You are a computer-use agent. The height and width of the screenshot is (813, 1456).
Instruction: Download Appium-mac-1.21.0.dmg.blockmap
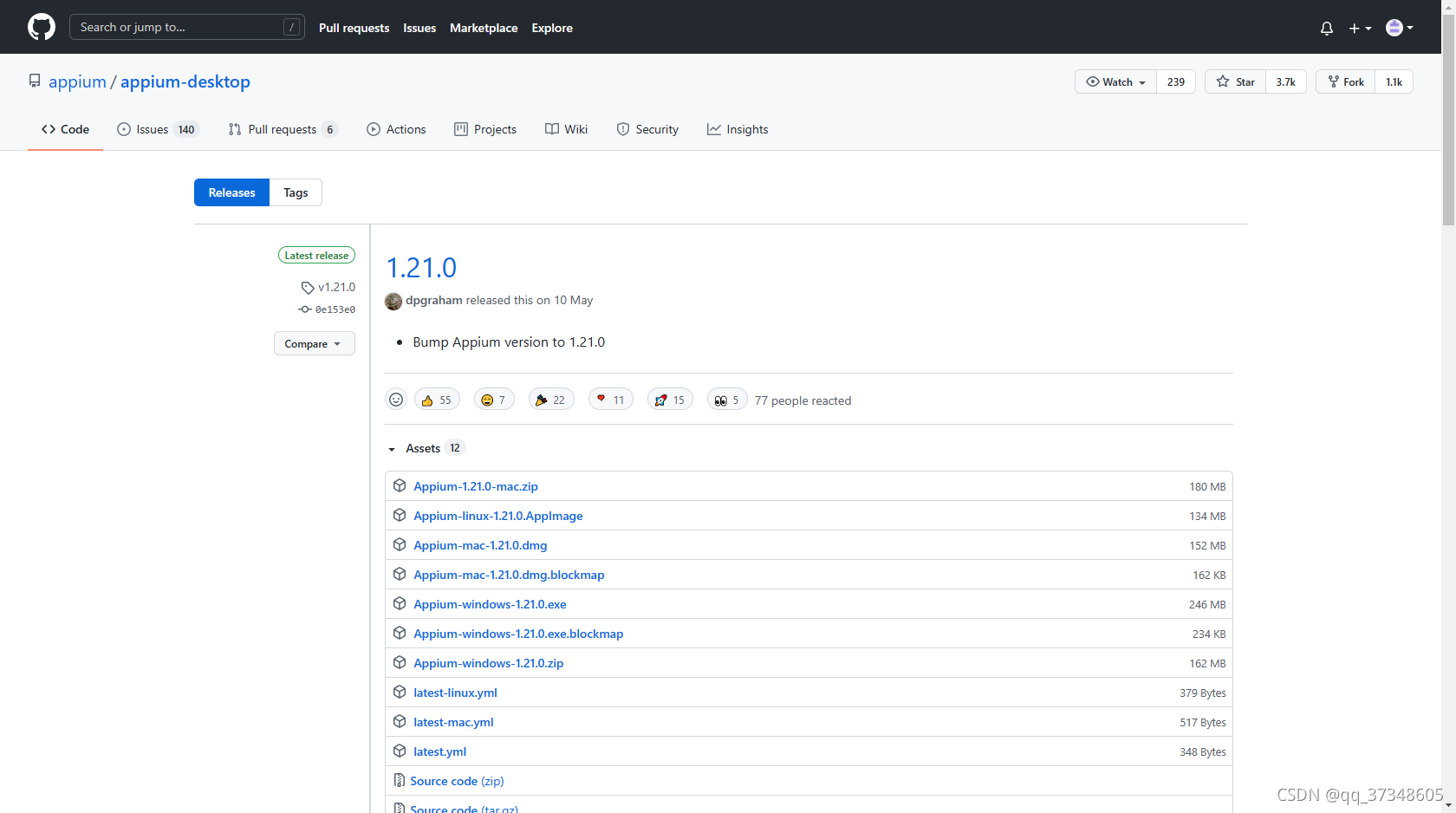(x=509, y=575)
